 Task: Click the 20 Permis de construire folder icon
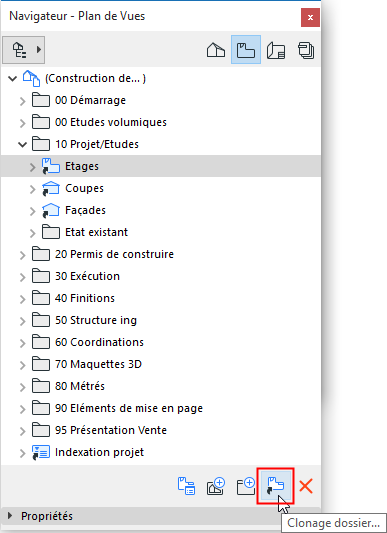[41, 254]
